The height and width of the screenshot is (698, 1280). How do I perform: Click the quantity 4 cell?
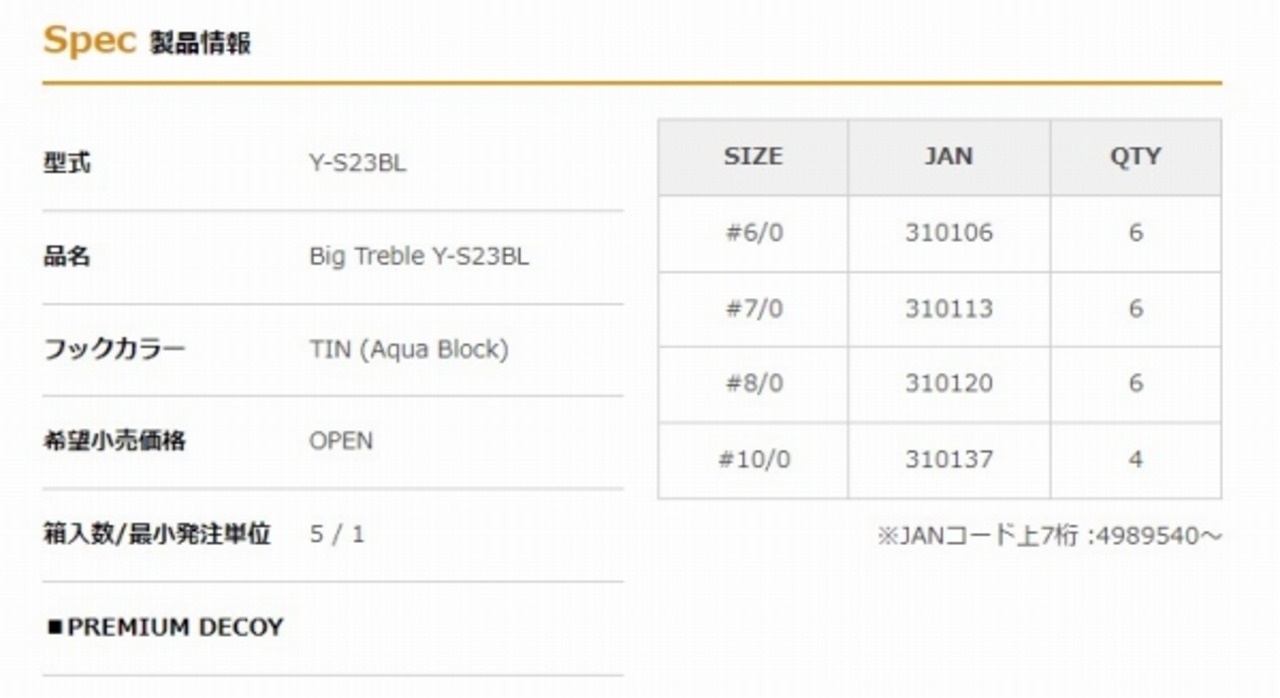[1135, 460]
